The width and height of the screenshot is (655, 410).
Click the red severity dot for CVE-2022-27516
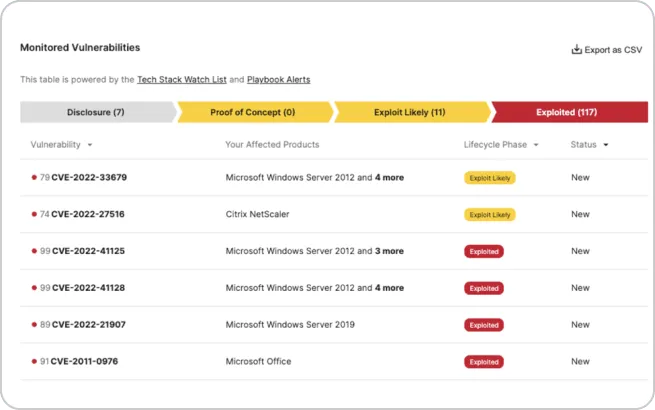coord(34,214)
